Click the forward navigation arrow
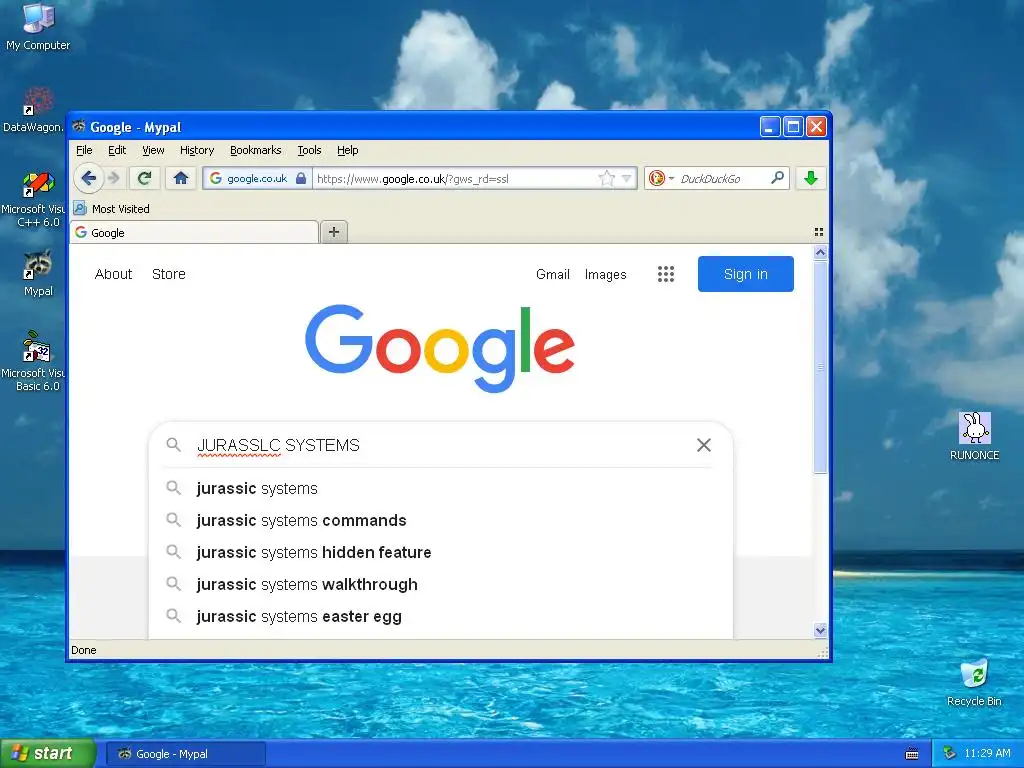The height and width of the screenshot is (768, 1024). (x=114, y=178)
